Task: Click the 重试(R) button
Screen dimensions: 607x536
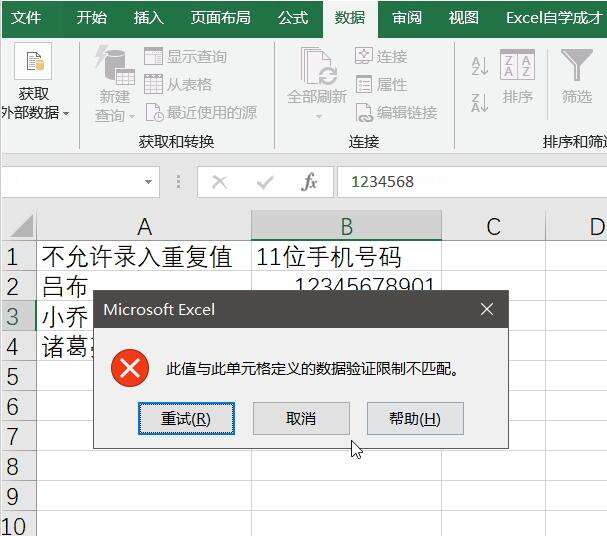Action: coord(186,418)
